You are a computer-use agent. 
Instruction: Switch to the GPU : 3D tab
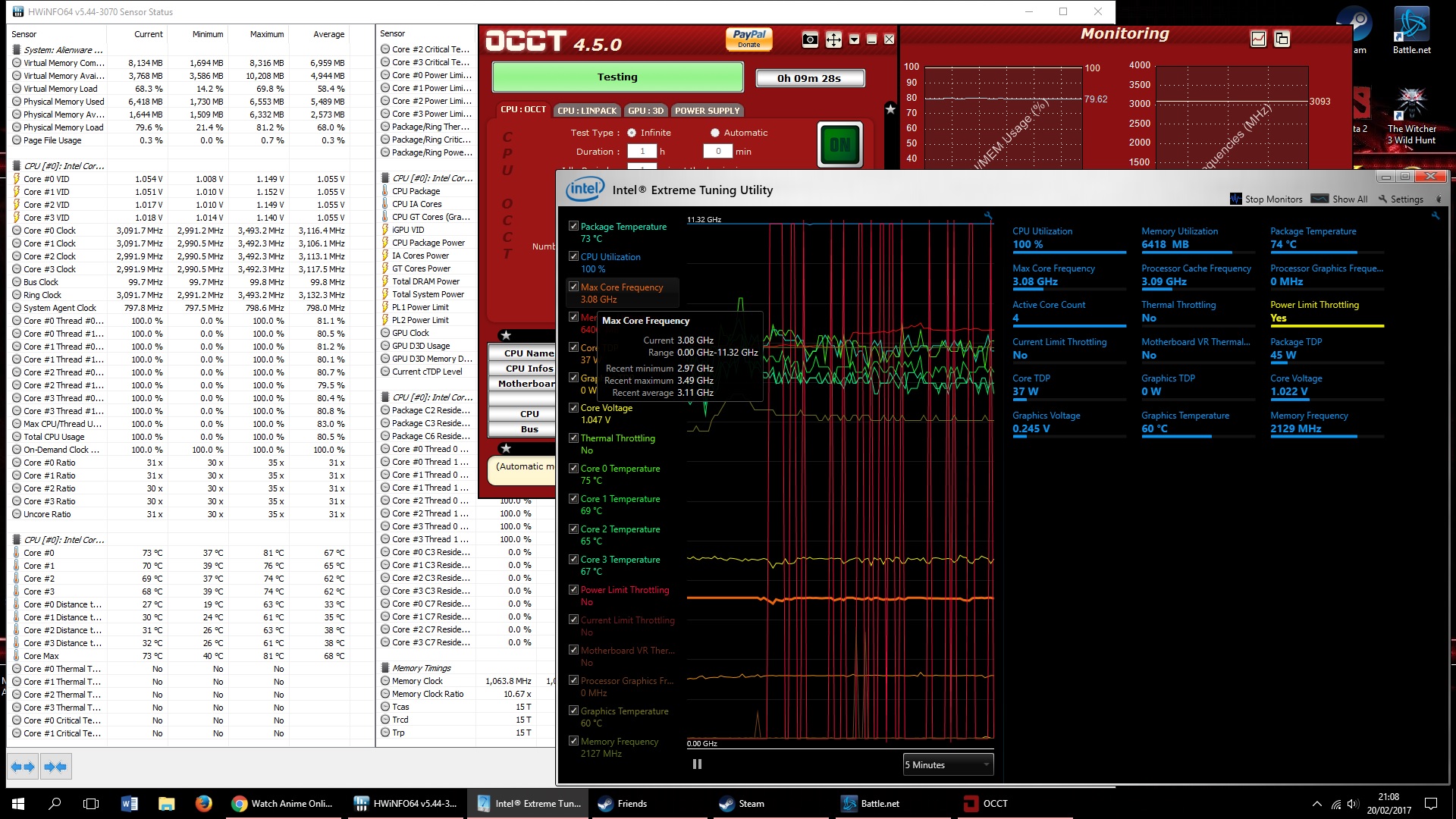tap(645, 111)
